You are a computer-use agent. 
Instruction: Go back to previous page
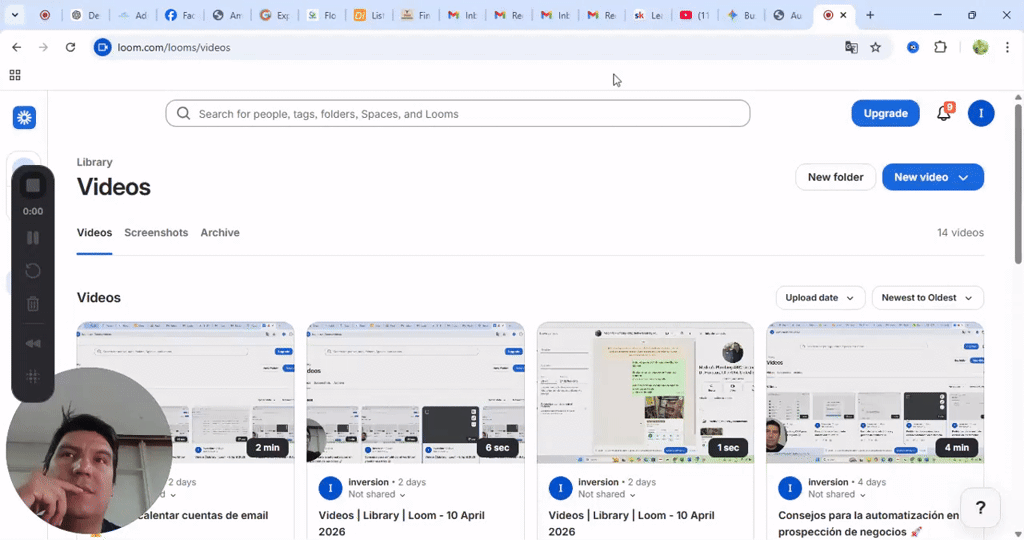[16, 47]
